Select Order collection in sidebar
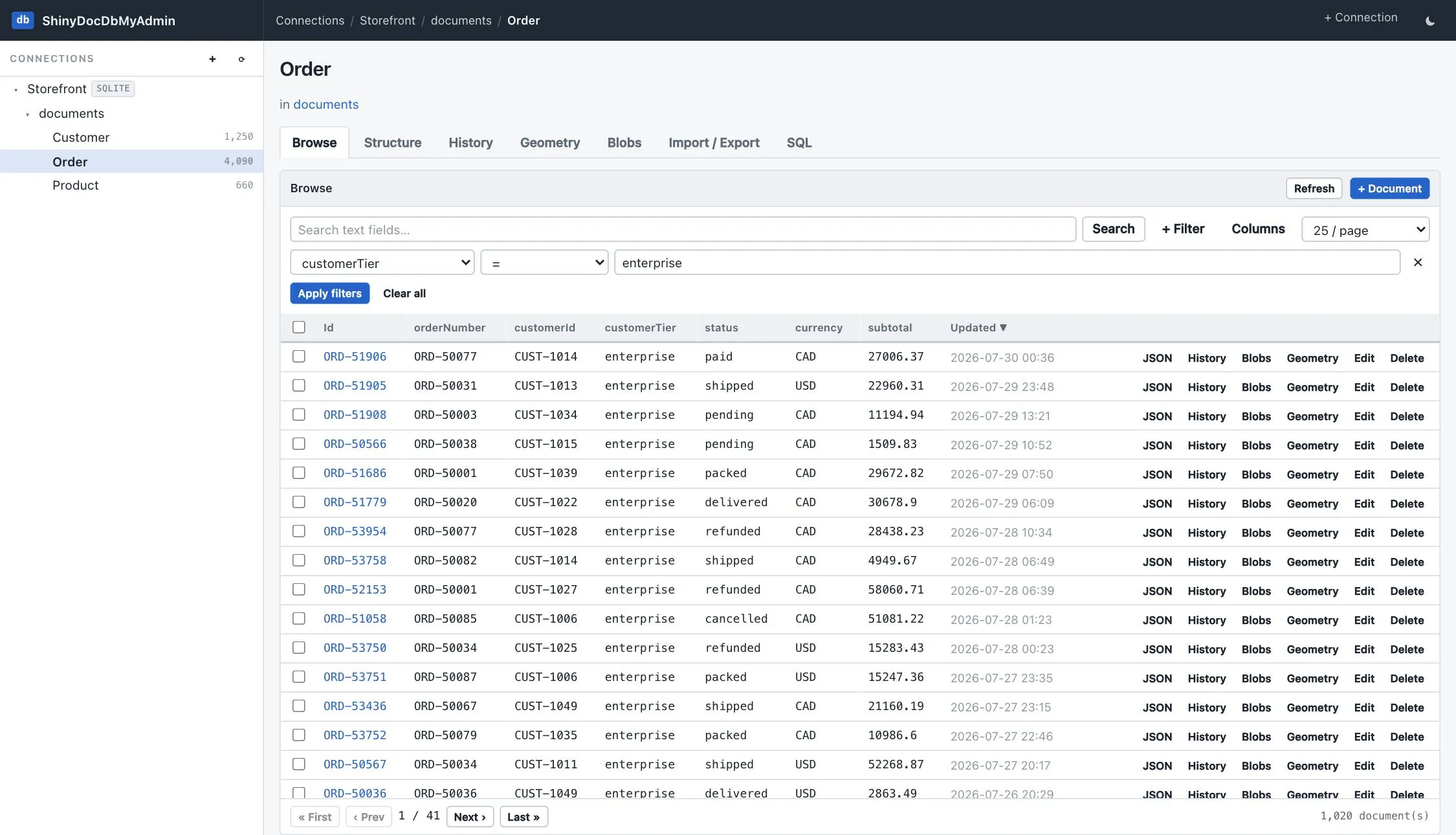This screenshot has width=1456, height=835. tap(131, 162)
